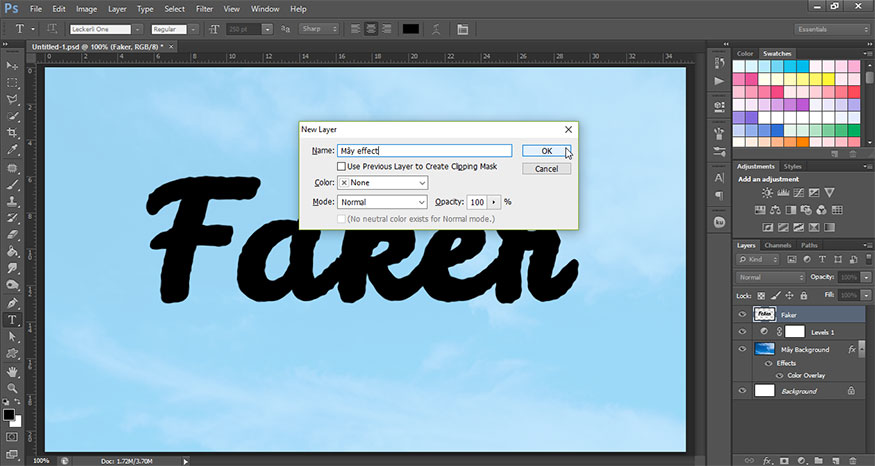Viewport: 875px width, 466px height.
Task: Select the Paint Bucket tool
Action: [x=12, y=251]
